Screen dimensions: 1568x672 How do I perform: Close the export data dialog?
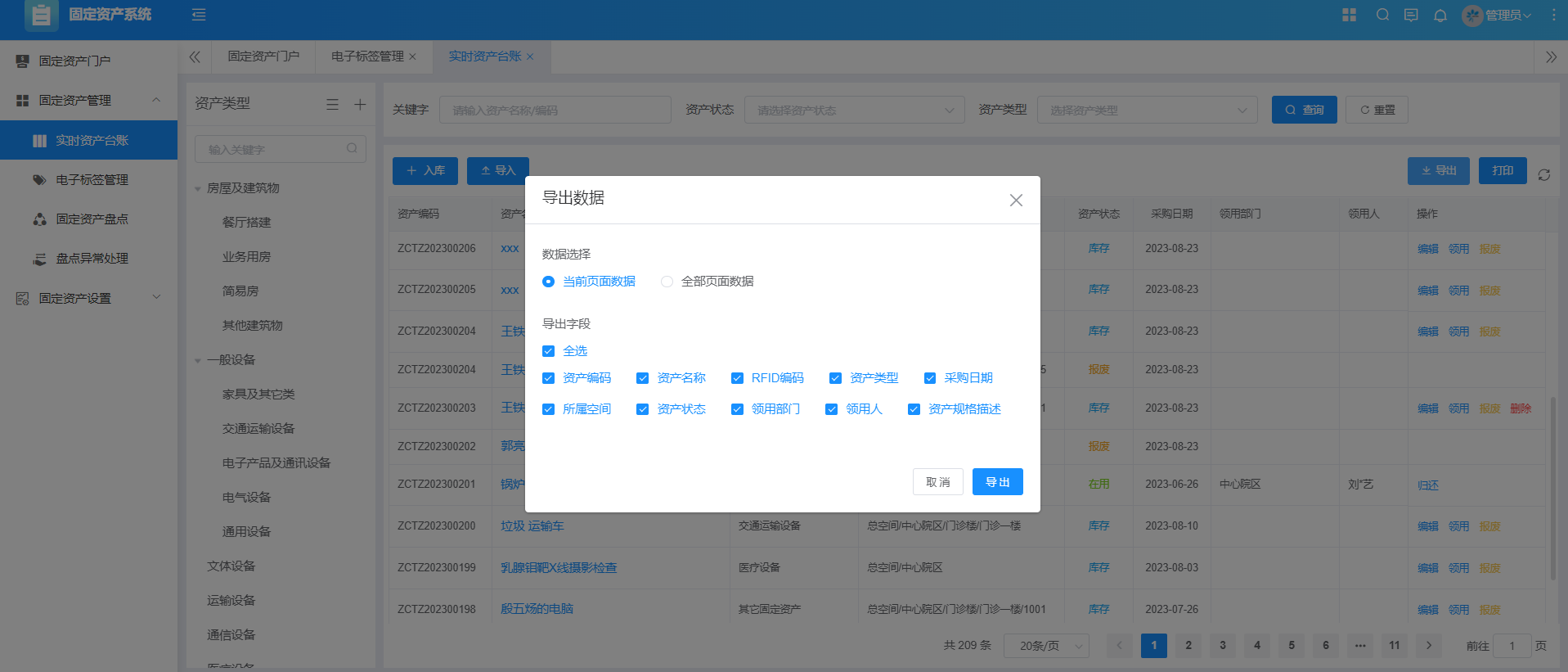(x=1016, y=201)
